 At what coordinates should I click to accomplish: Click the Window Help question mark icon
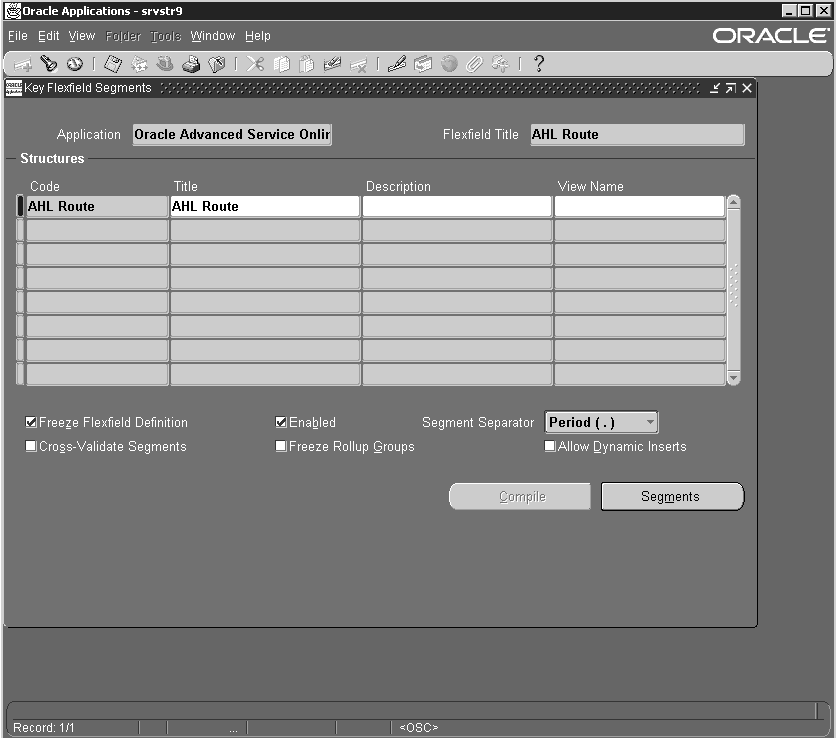(x=539, y=64)
